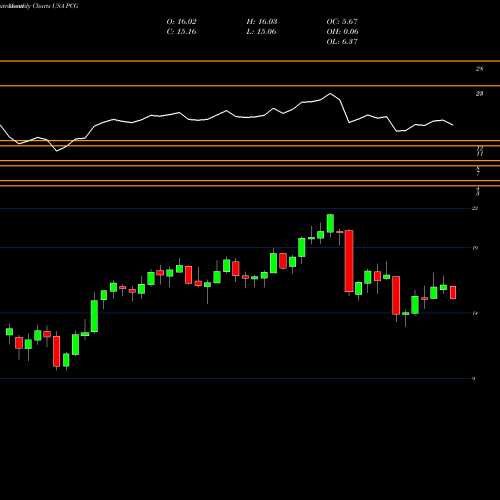Click the '19' price axis label

point(475,248)
